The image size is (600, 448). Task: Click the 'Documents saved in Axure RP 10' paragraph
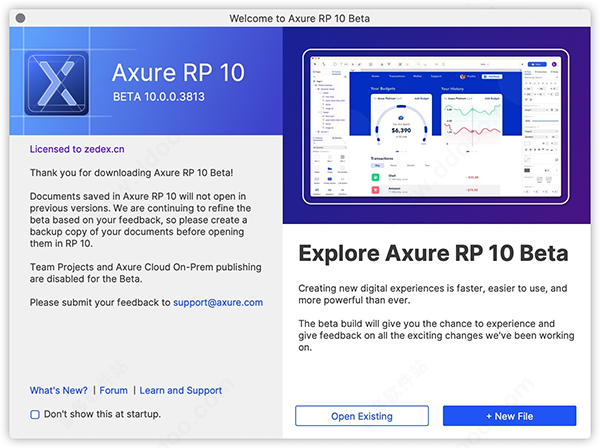140,220
